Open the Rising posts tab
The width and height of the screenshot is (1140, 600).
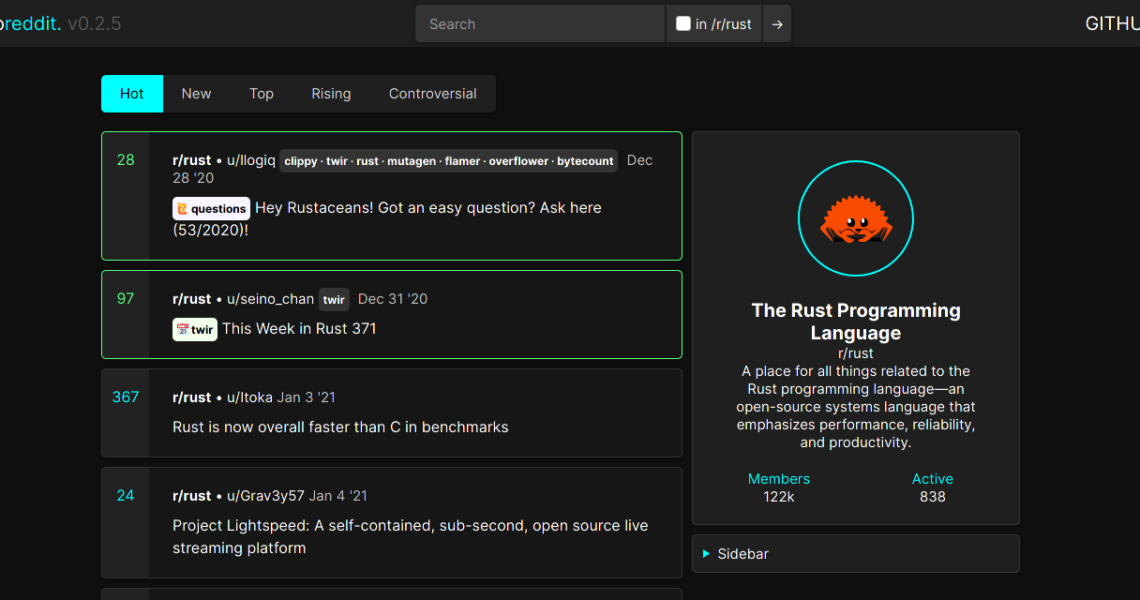(x=331, y=94)
